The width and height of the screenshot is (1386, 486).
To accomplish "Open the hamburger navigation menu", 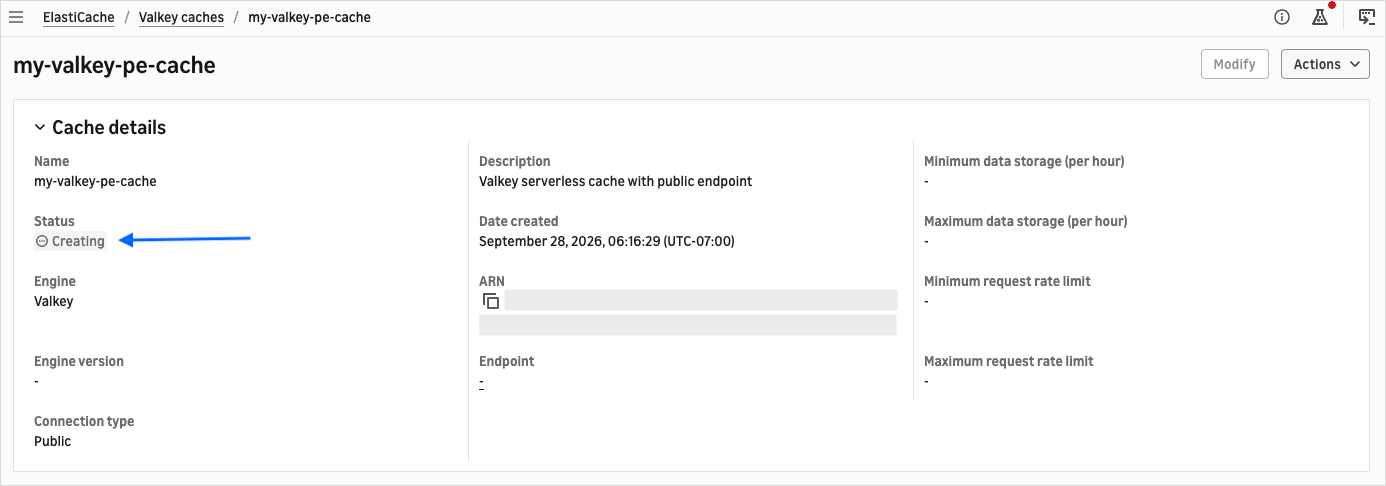I will coord(16,17).
